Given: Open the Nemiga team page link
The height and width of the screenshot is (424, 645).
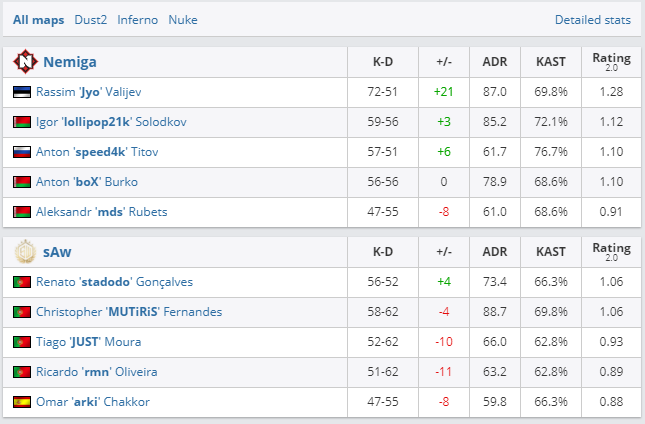Looking at the screenshot, I should (69, 62).
